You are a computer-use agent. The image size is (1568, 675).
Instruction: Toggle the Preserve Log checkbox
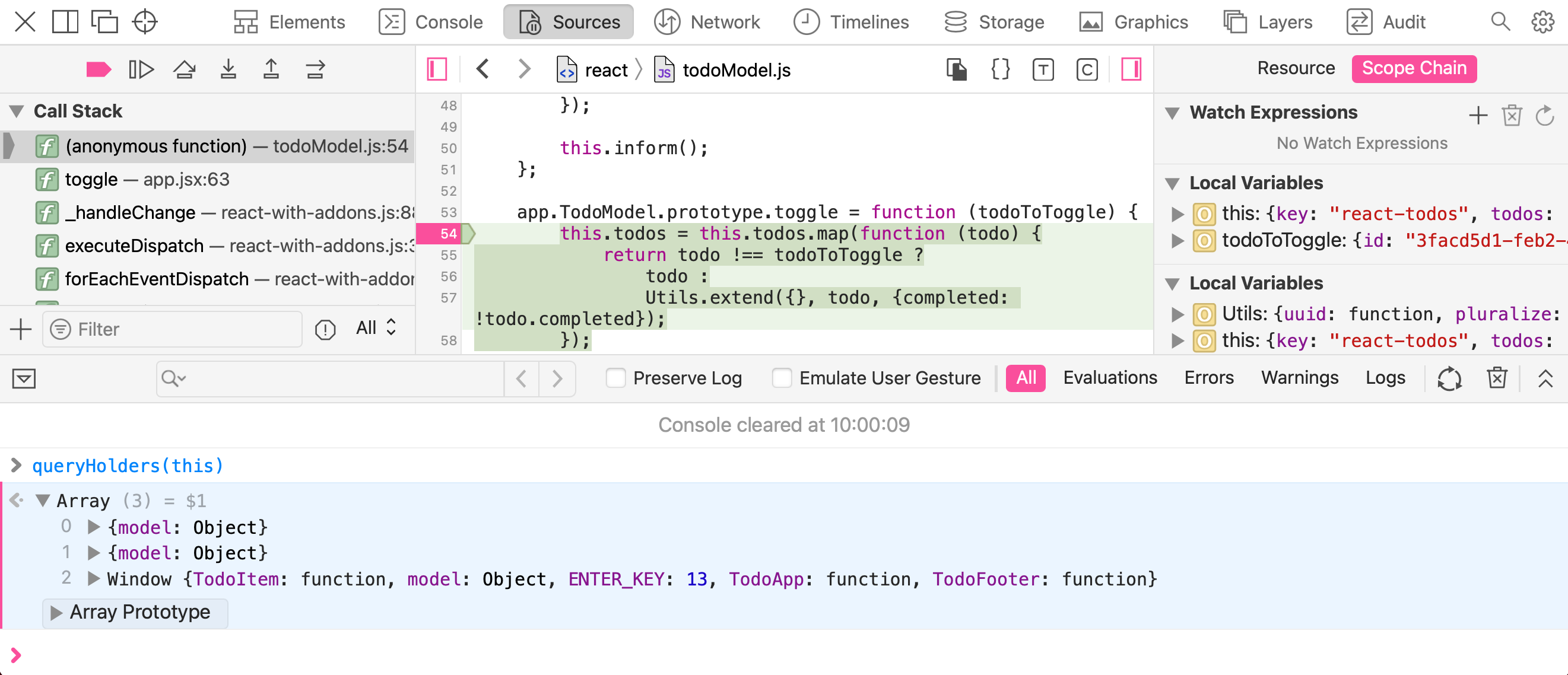(615, 378)
